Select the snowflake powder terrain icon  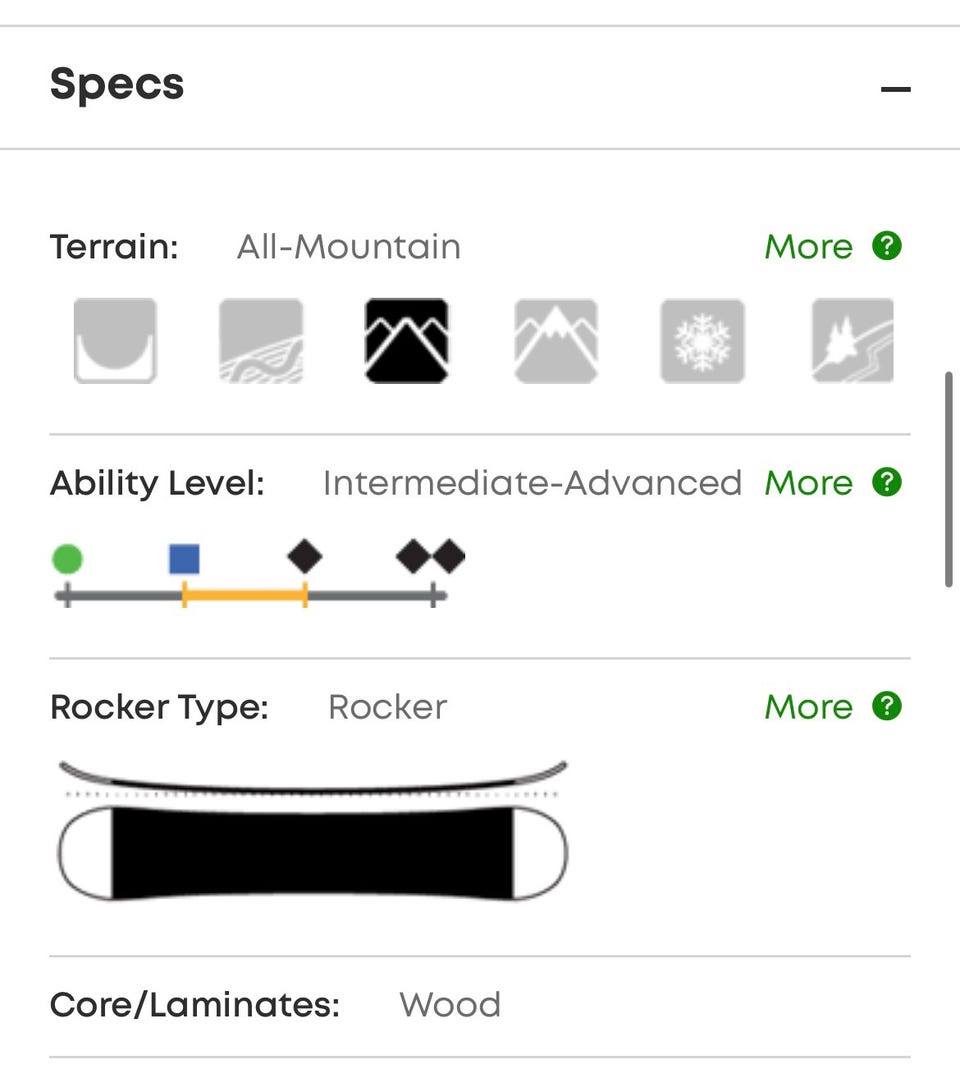tap(702, 341)
